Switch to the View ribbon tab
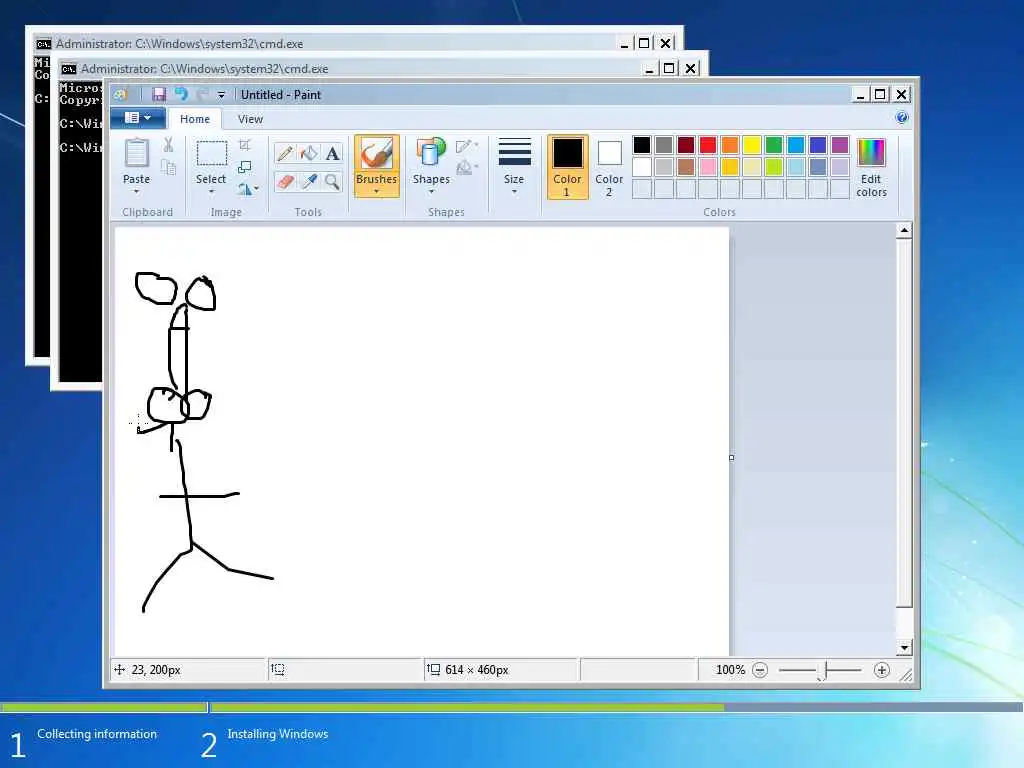The width and height of the screenshot is (1024, 768). pos(250,119)
